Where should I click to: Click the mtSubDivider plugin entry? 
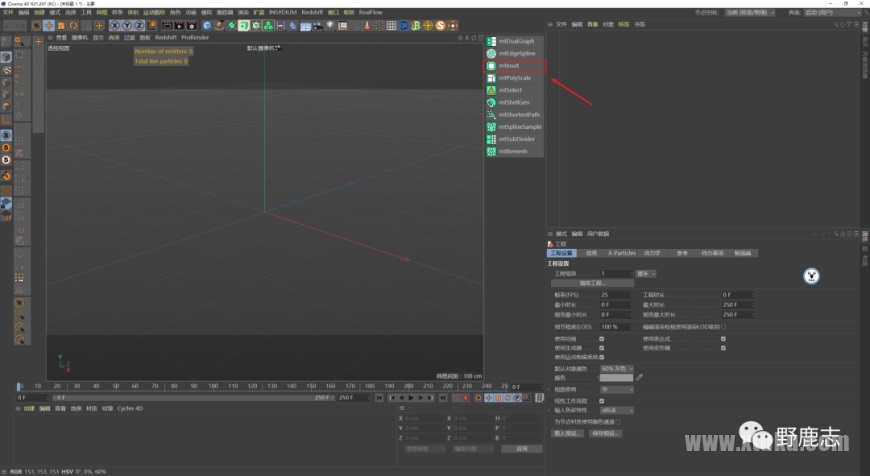click(x=514, y=139)
